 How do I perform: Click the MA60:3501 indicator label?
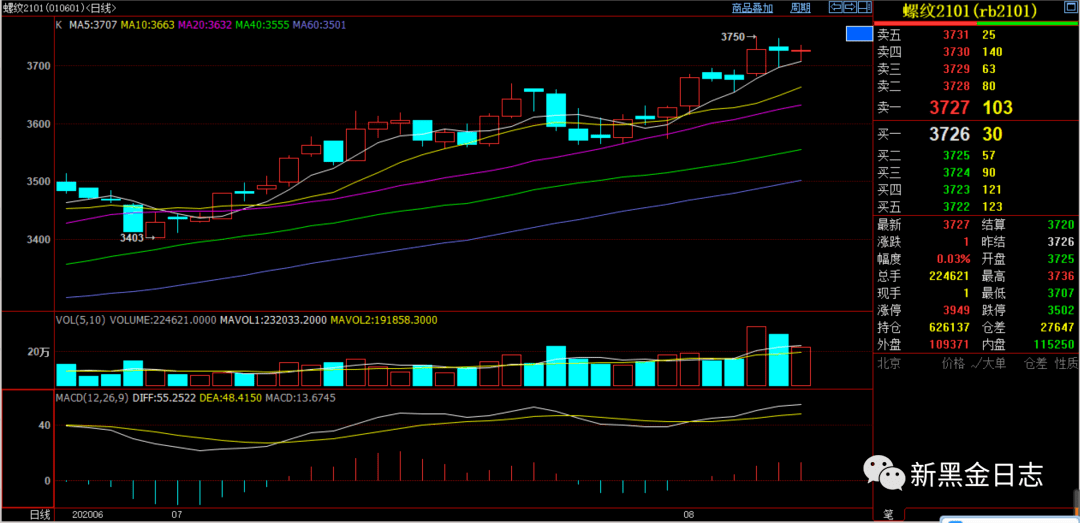click(x=320, y=25)
